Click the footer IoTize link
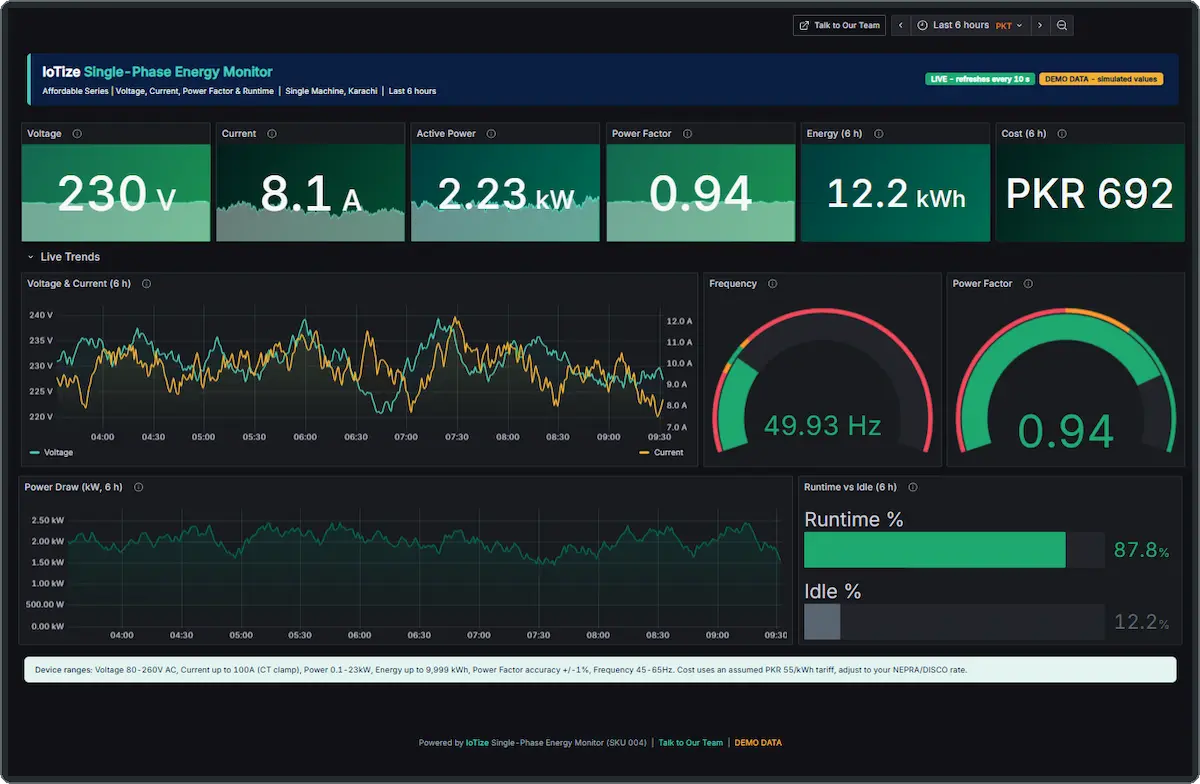This screenshot has height=784, width=1200. coord(478,743)
